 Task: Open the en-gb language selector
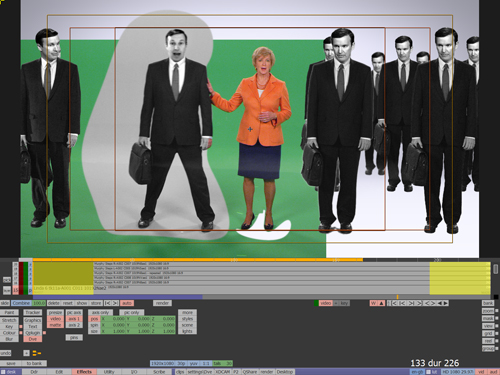pos(417,372)
